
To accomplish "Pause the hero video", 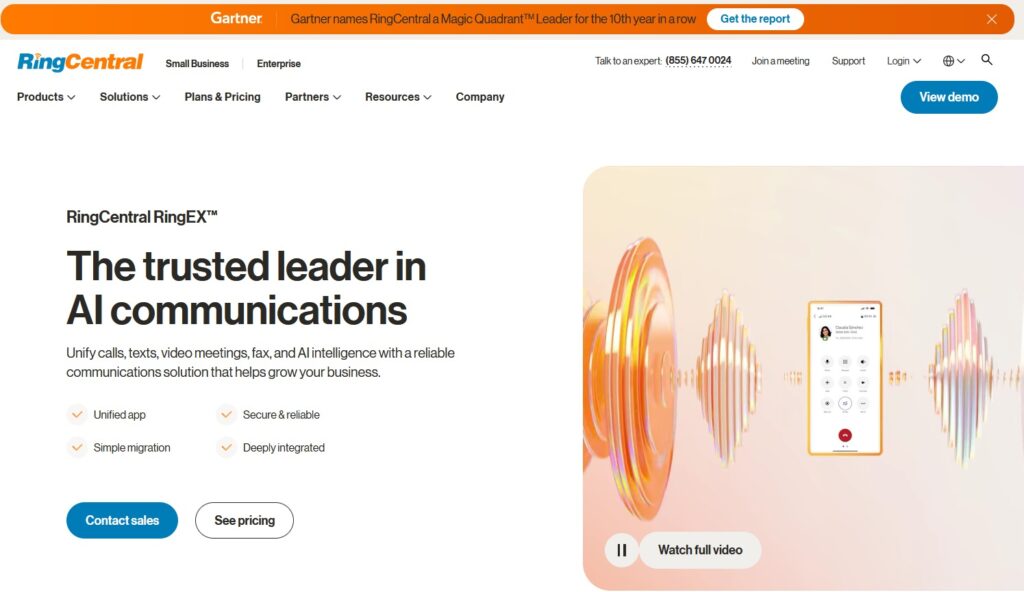I will coord(621,550).
